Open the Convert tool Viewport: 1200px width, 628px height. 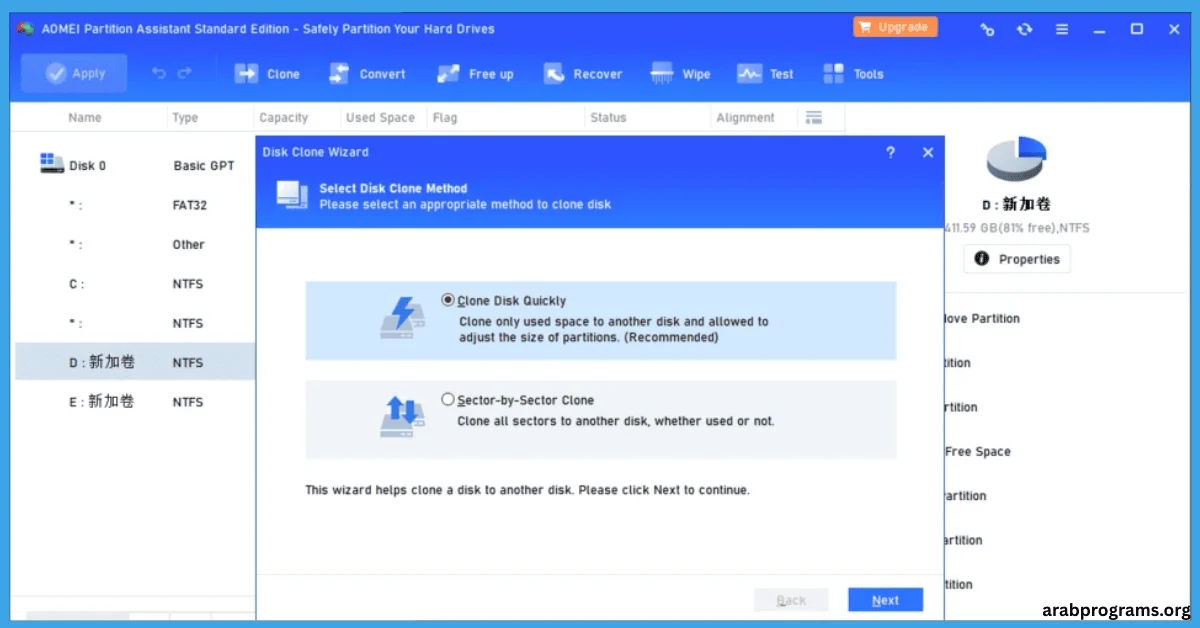367,74
